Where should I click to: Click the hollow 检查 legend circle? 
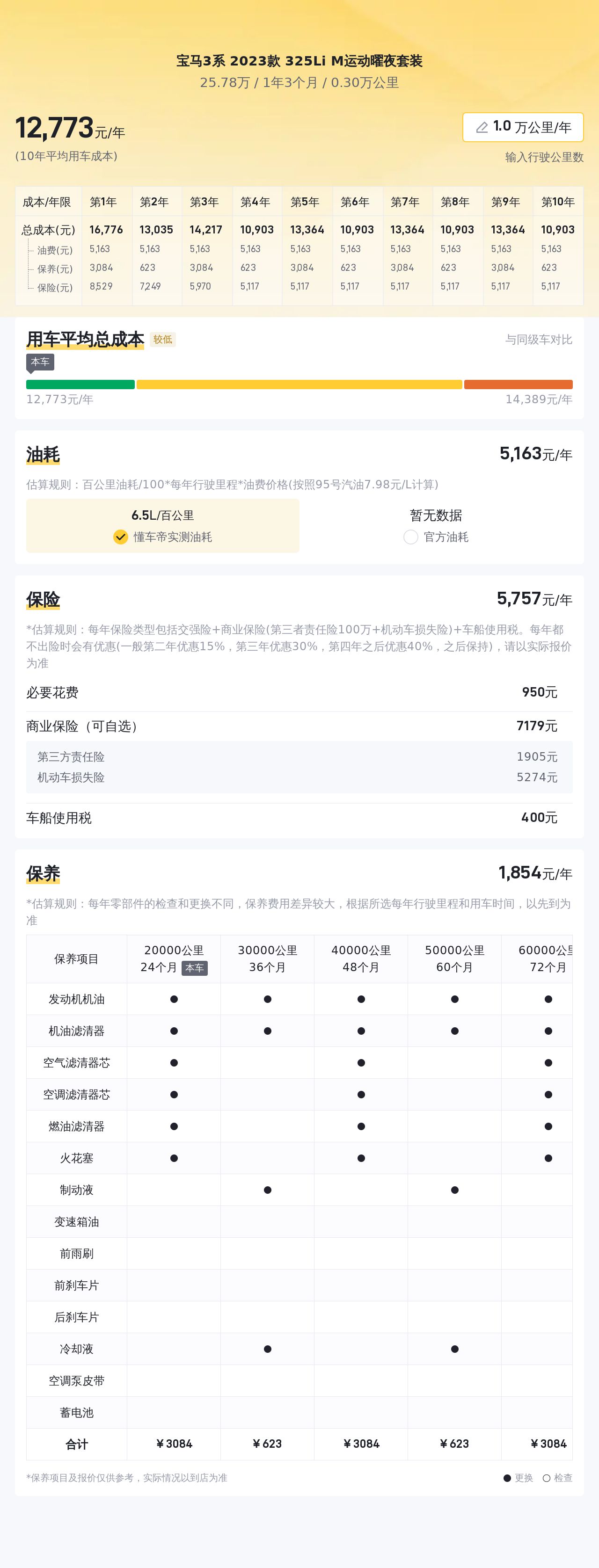(546, 1478)
